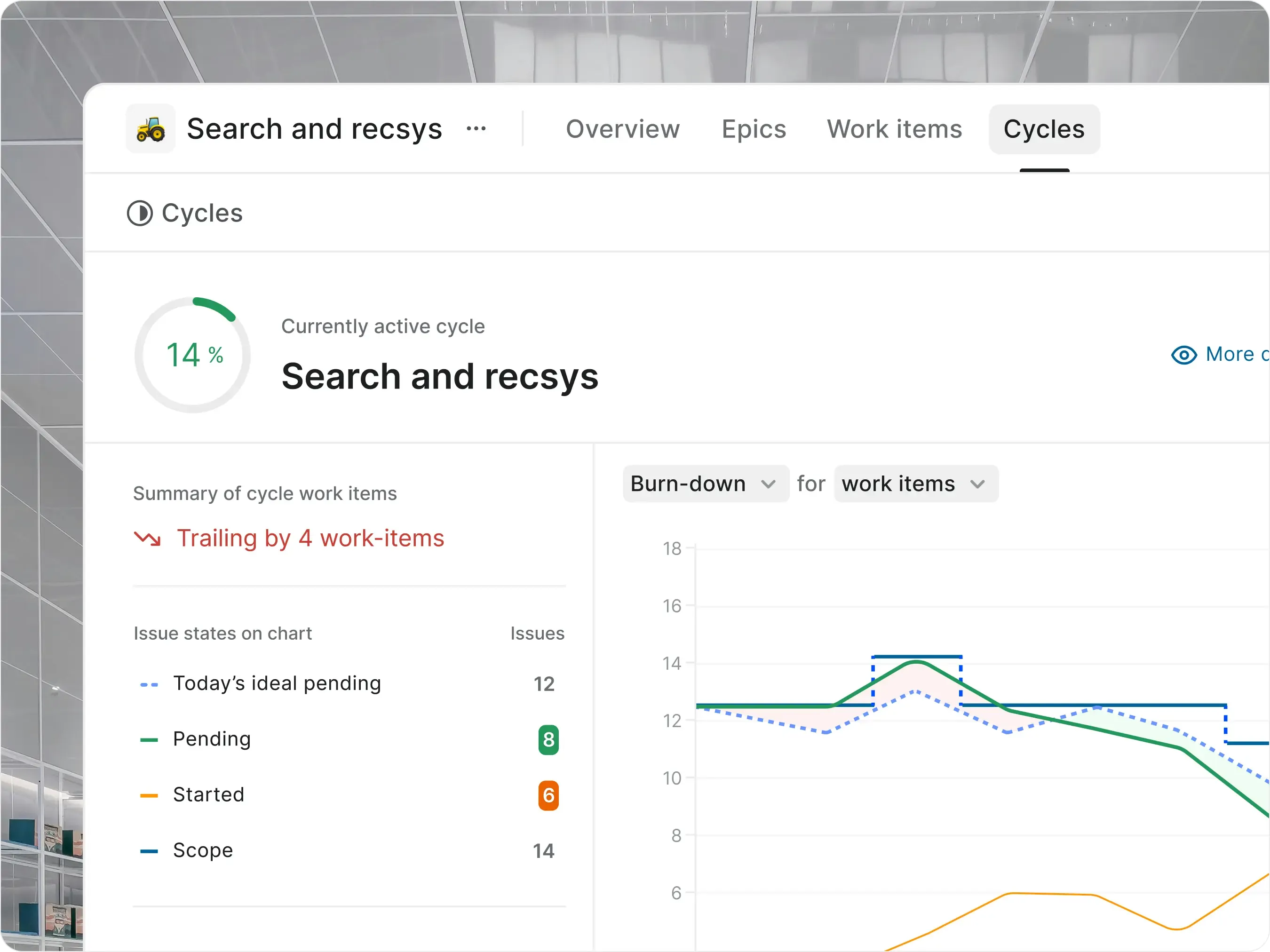The image size is (1270, 952).
Task: Switch to the Overview tab
Action: (x=623, y=129)
